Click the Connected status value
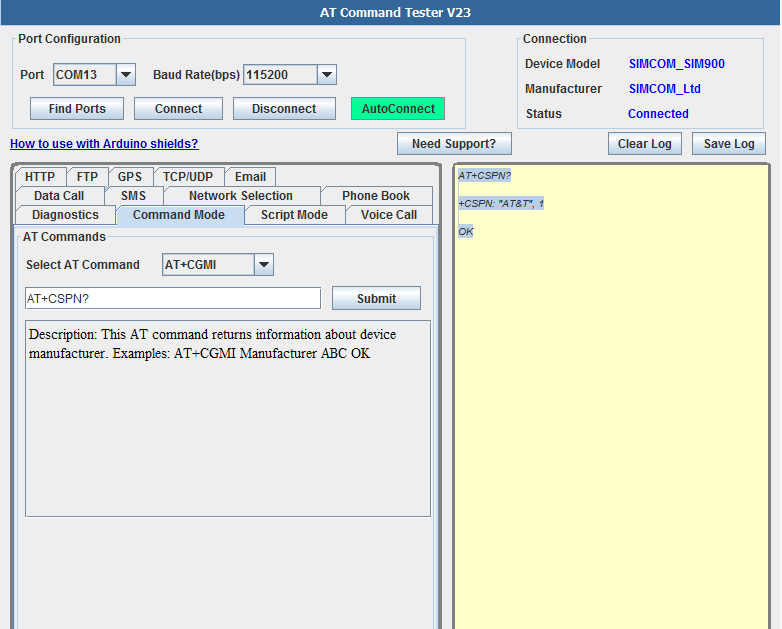 (658, 114)
